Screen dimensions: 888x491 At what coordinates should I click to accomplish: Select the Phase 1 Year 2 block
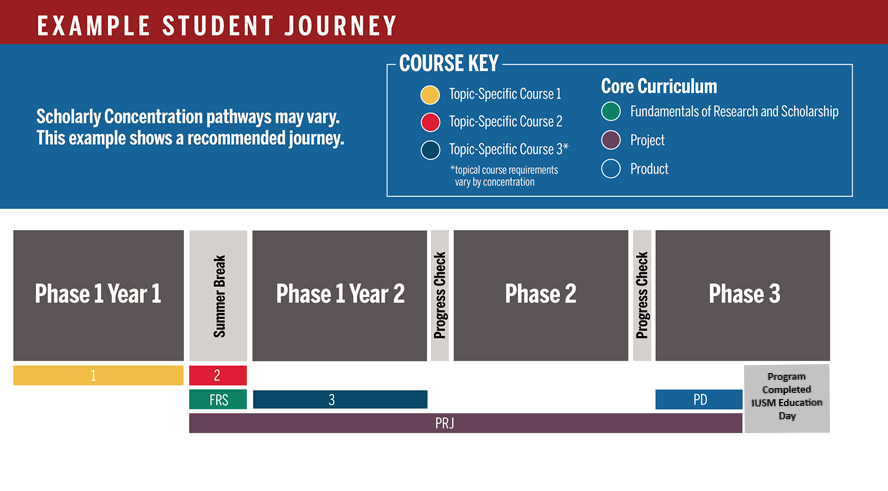point(340,295)
